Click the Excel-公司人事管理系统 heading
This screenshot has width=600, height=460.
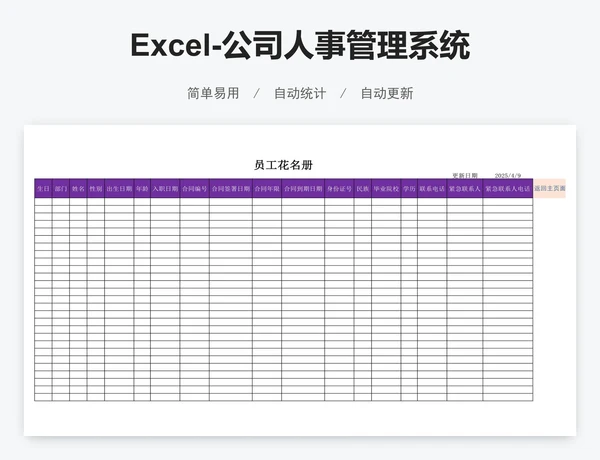pyautogui.click(x=300, y=46)
